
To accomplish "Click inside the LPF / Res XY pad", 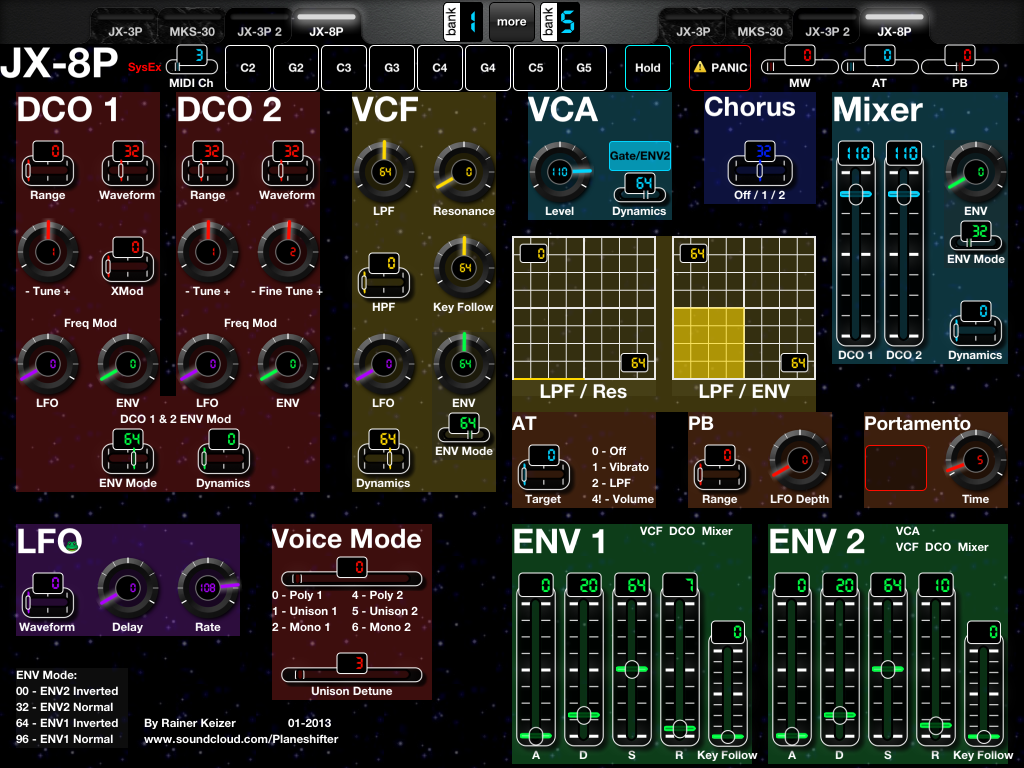I will pos(584,308).
